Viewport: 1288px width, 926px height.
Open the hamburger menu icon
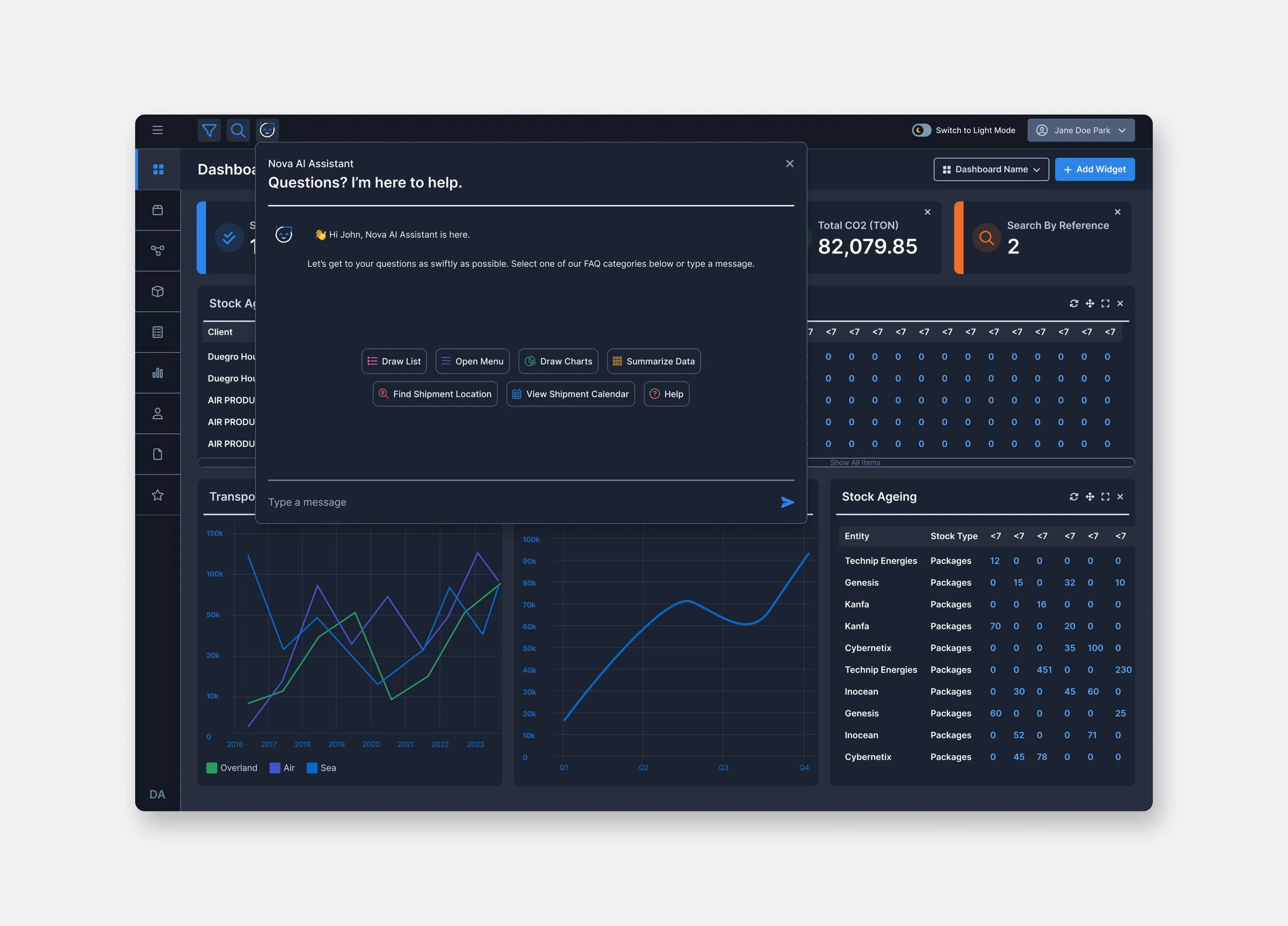point(157,130)
